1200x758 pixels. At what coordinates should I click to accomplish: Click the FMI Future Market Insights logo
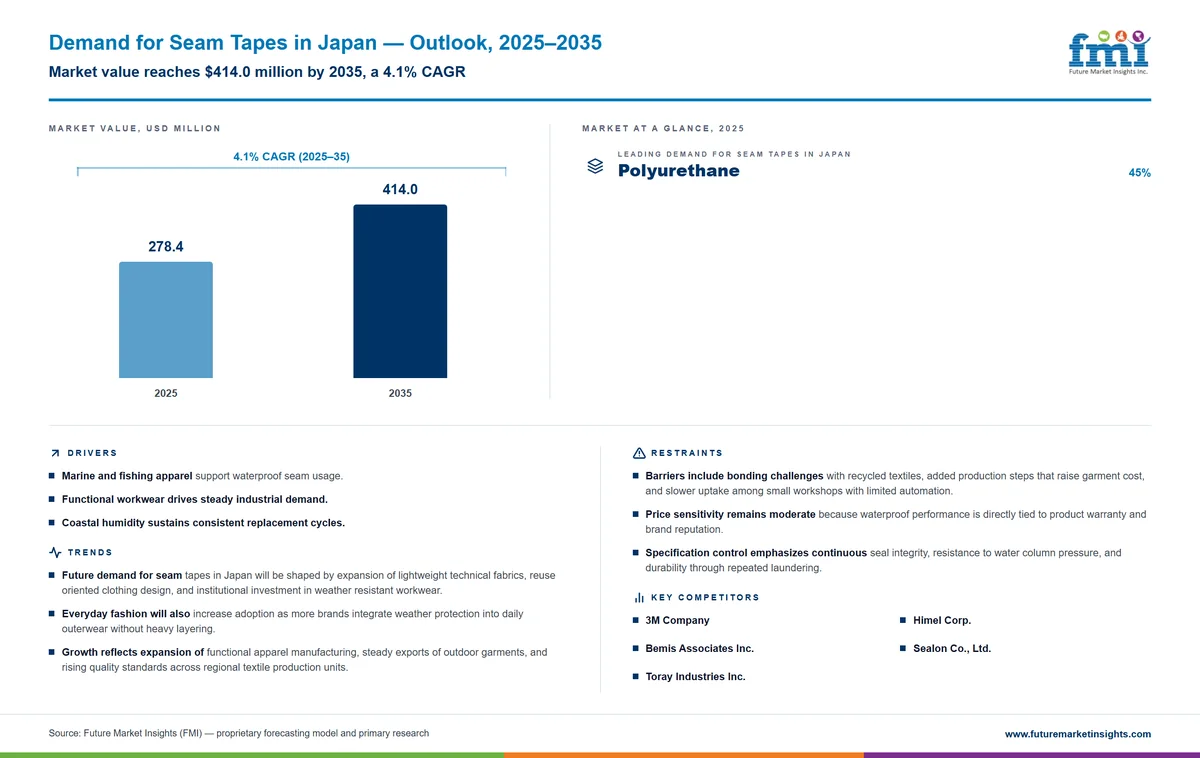(x=1109, y=52)
